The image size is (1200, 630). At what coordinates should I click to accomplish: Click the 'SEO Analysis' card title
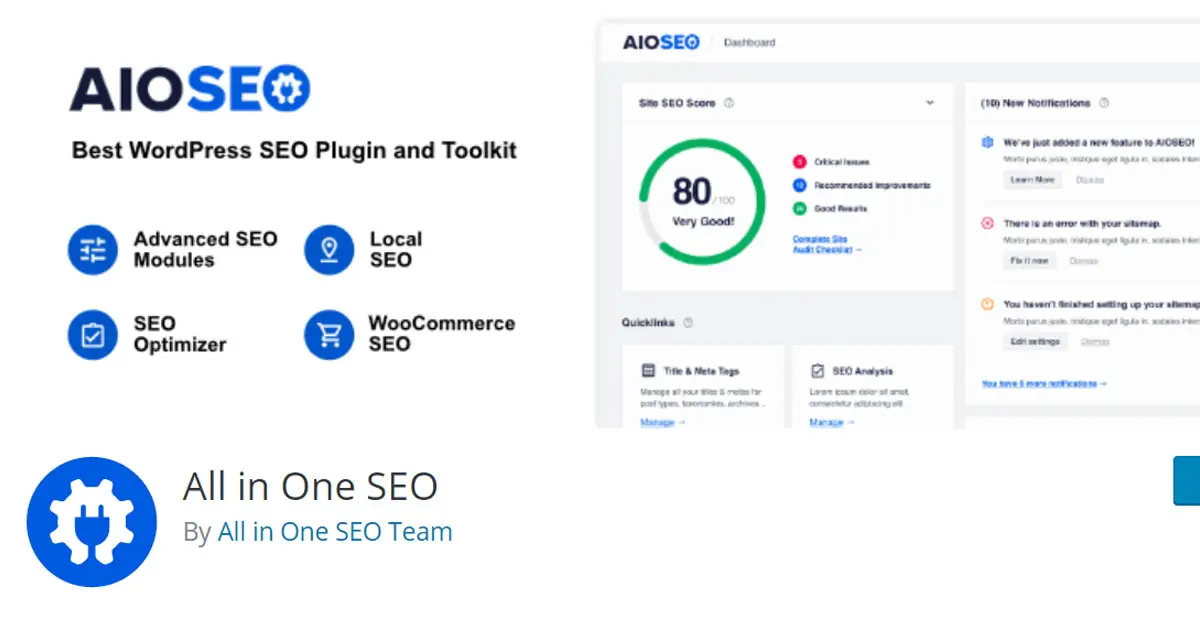[x=862, y=370]
